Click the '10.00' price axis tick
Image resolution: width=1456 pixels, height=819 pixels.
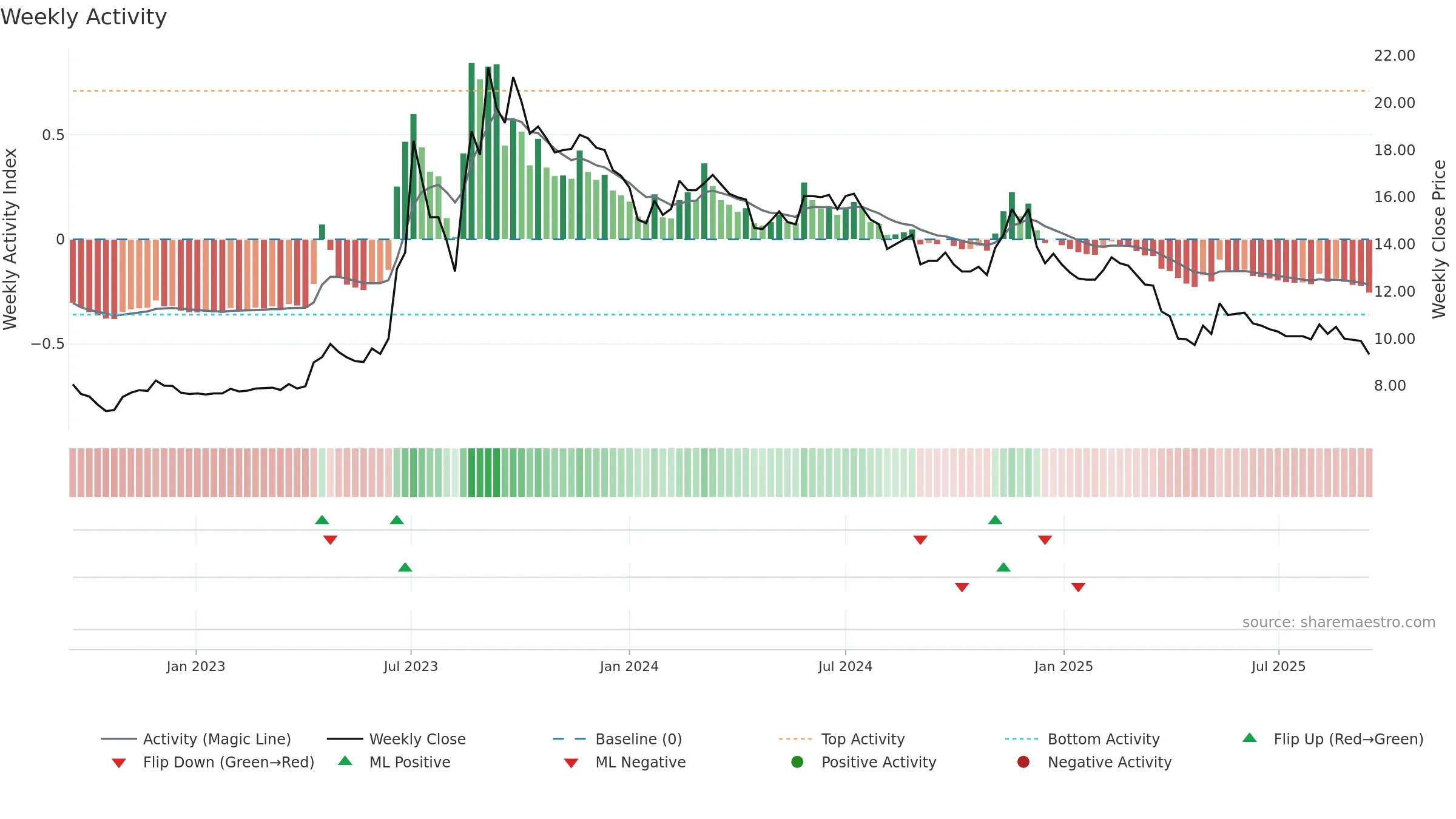click(1395, 339)
